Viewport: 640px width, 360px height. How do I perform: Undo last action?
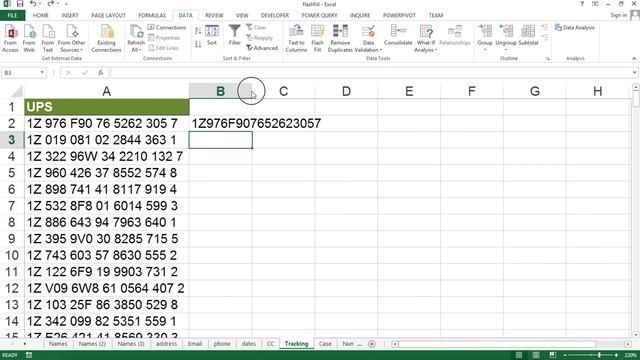pyautogui.click(x=33, y=4)
